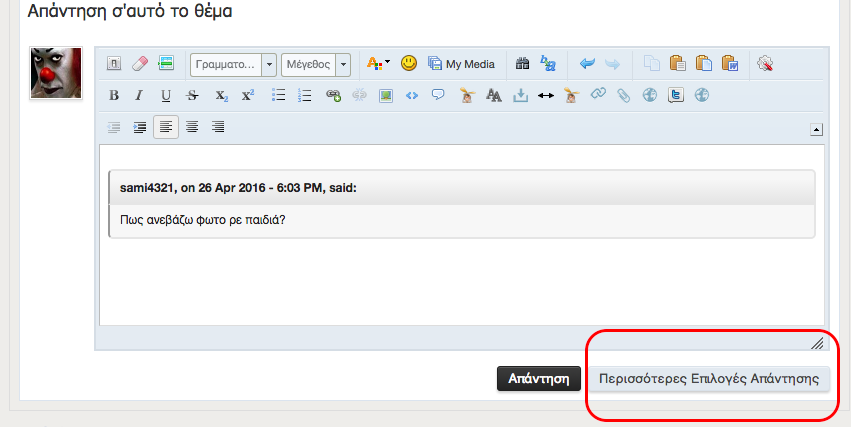Click the clown avatar thumbnail
The height and width of the screenshot is (427, 851).
click(56, 73)
